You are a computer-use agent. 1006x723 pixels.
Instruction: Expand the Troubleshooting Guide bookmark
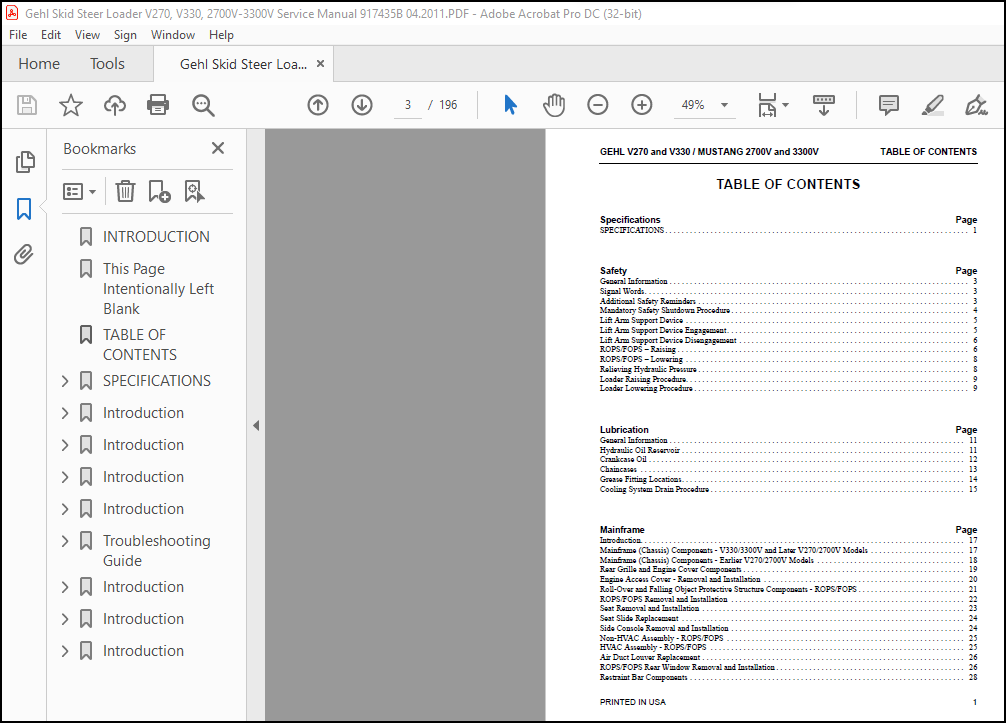65,541
